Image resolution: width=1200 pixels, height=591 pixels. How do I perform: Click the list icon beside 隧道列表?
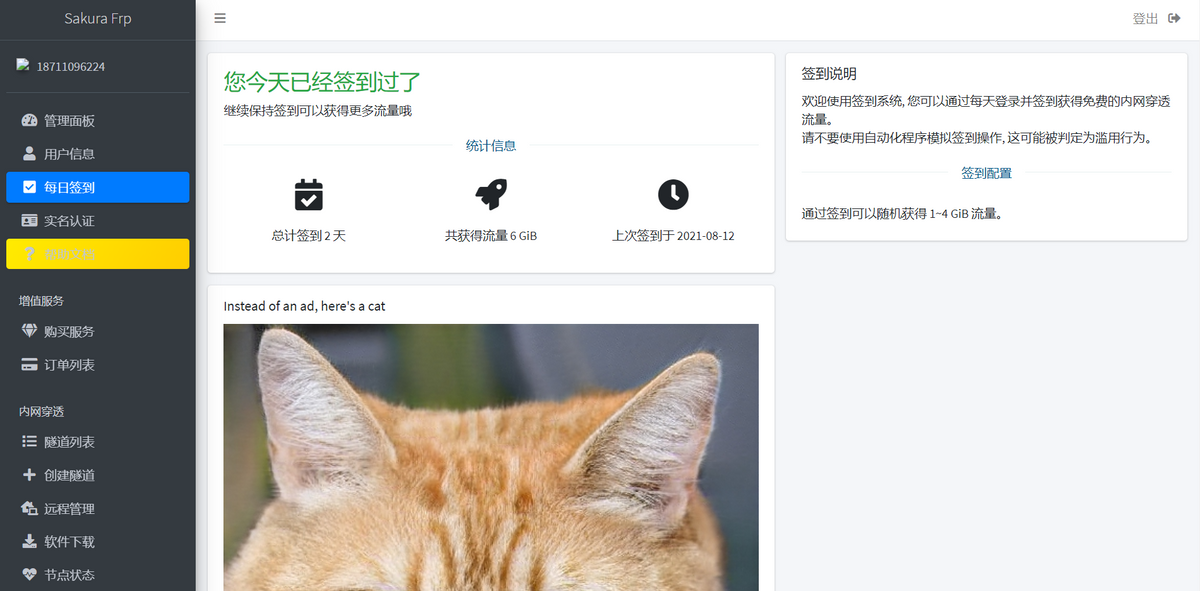(29, 442)
